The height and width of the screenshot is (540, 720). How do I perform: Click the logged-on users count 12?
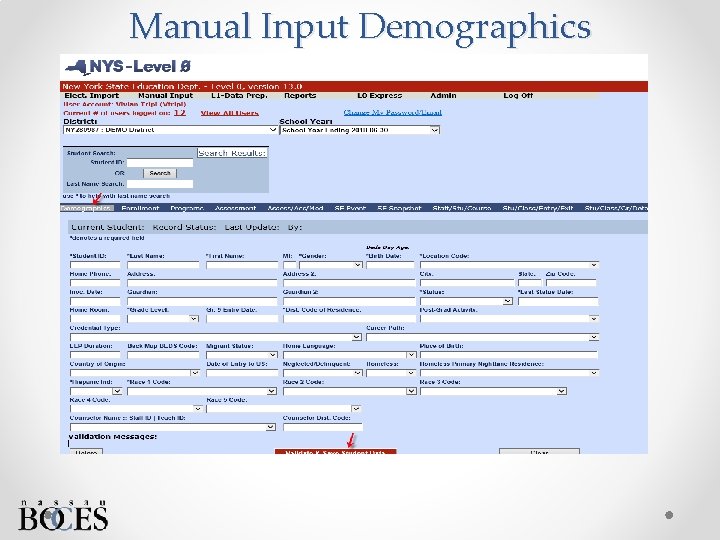tap(180, 112)
